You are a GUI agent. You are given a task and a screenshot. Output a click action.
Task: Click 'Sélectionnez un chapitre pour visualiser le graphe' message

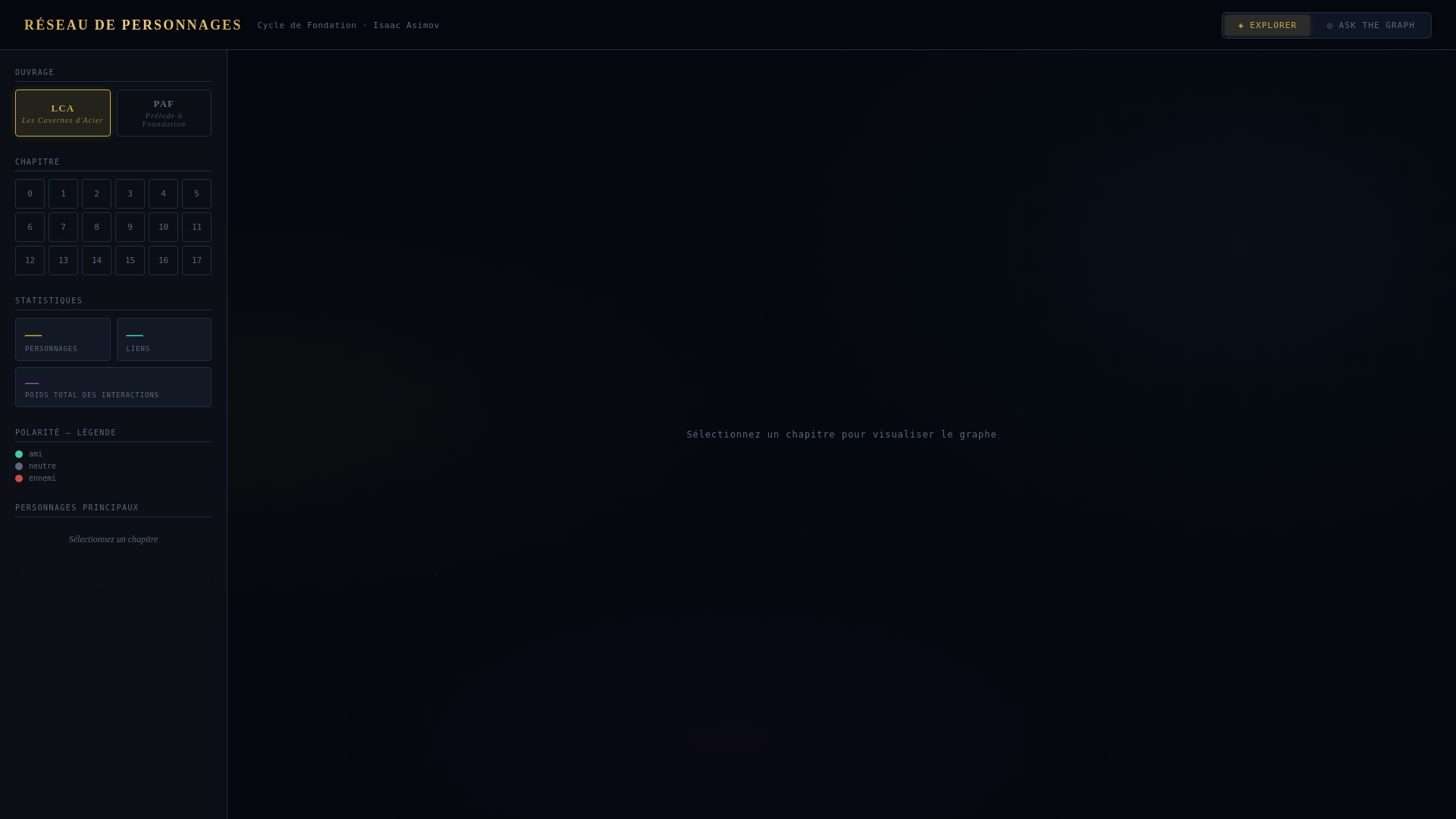[x=842, y=435]
